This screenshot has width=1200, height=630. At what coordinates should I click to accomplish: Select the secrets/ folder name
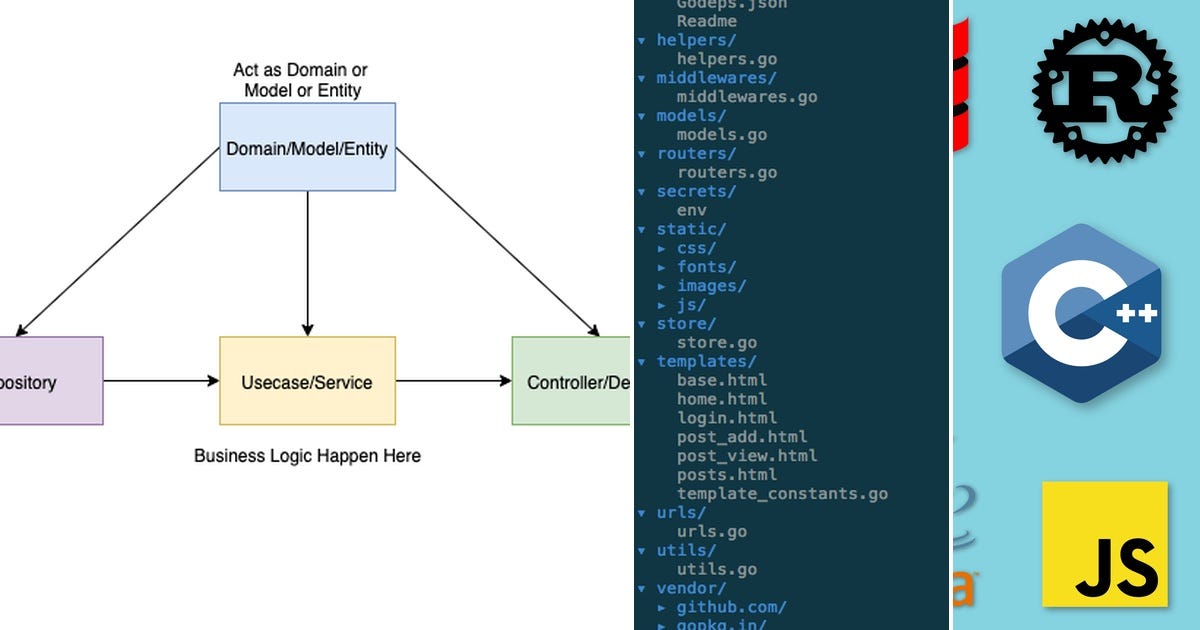[697, 191]
